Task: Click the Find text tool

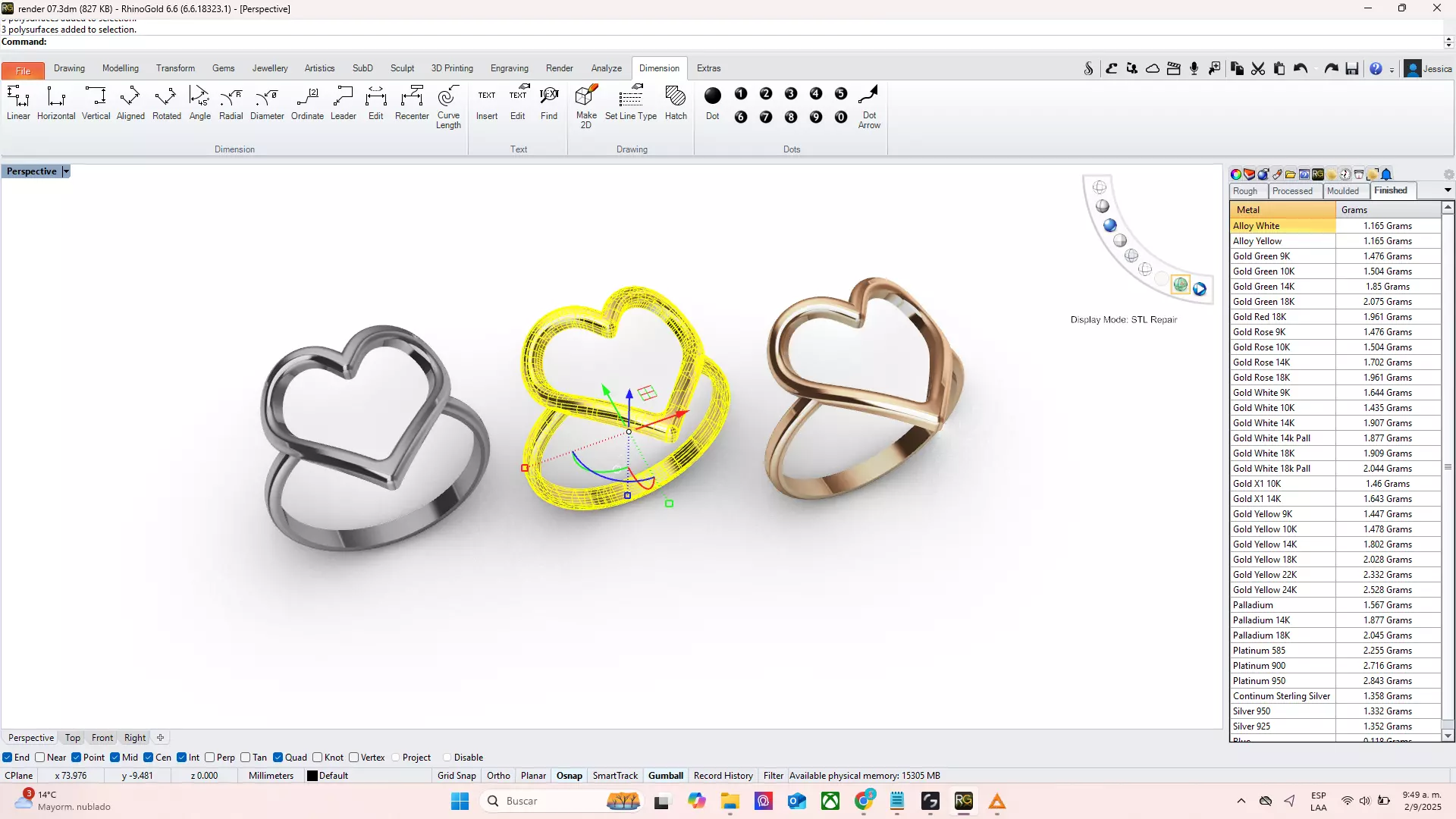Action: (549, 102)
